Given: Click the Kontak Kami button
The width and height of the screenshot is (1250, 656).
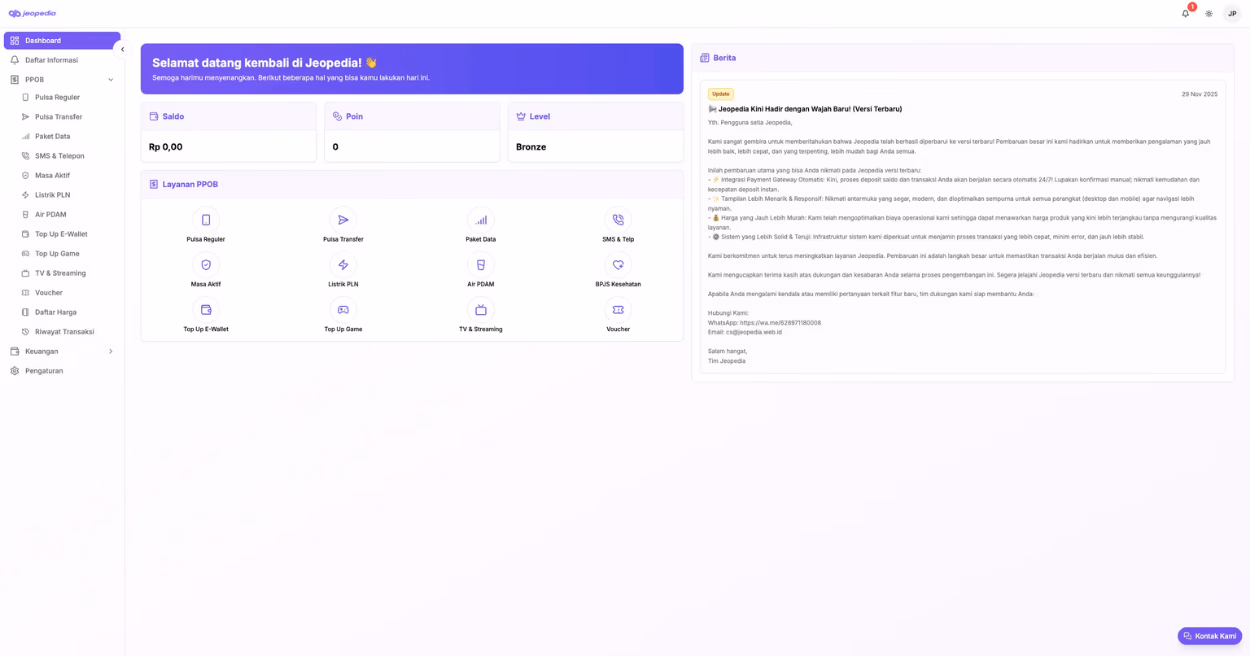Looking at the screenshot, I should (x=1209, y=635).
